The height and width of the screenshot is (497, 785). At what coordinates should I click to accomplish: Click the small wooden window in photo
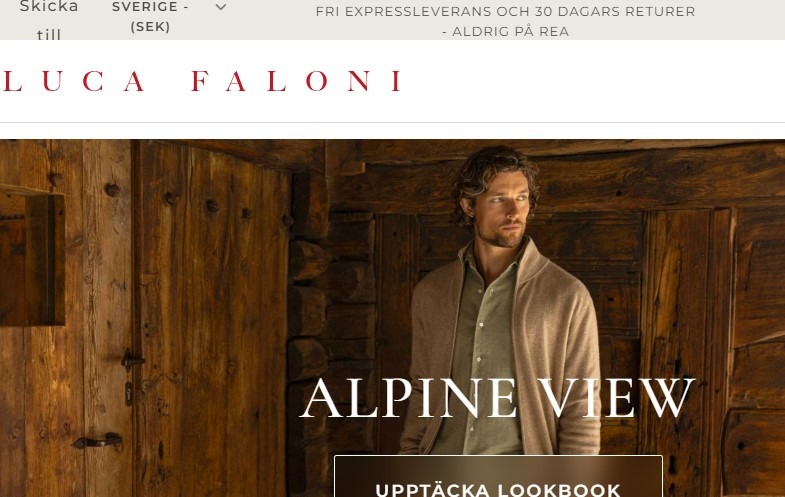32,257
